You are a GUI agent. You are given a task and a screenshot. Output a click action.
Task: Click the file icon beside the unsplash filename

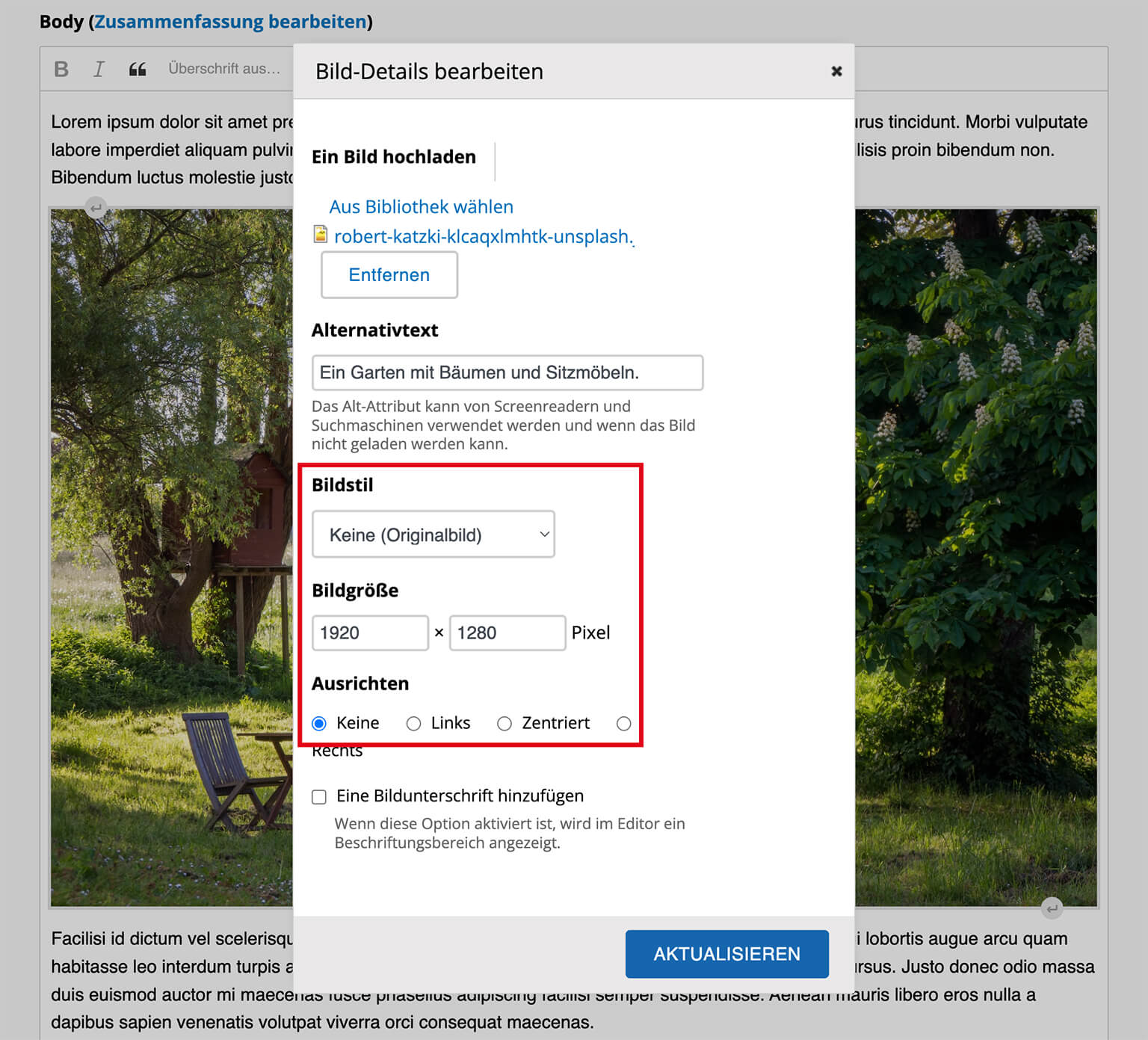pyautogui.click(x=320, y=234)
